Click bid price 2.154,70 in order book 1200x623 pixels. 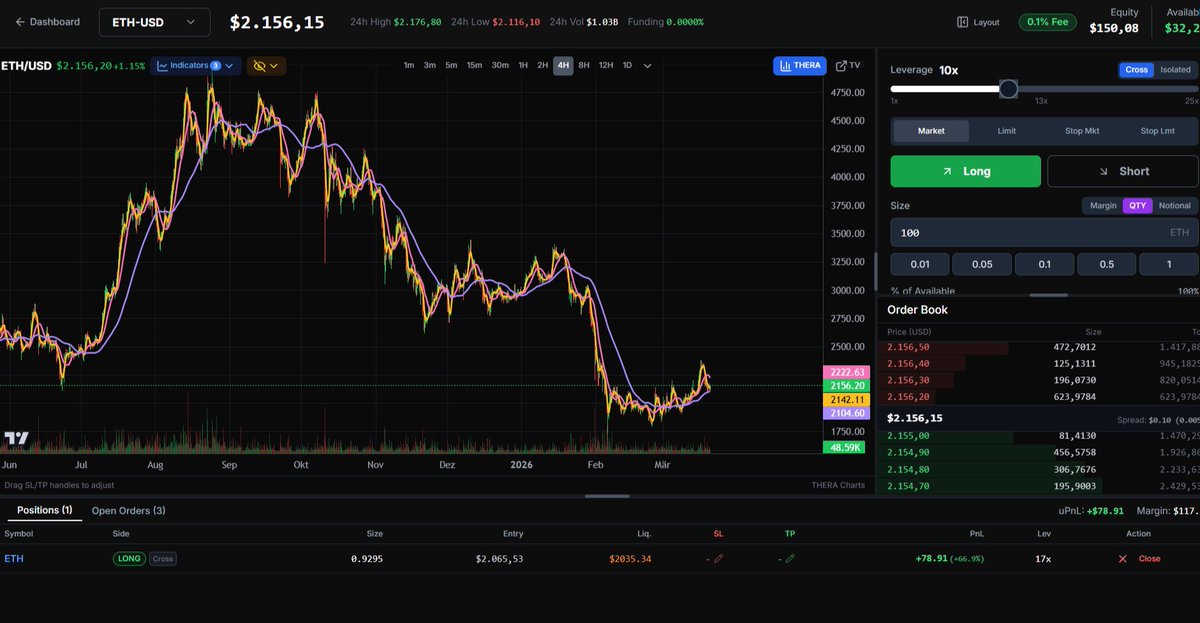(908, 486)
